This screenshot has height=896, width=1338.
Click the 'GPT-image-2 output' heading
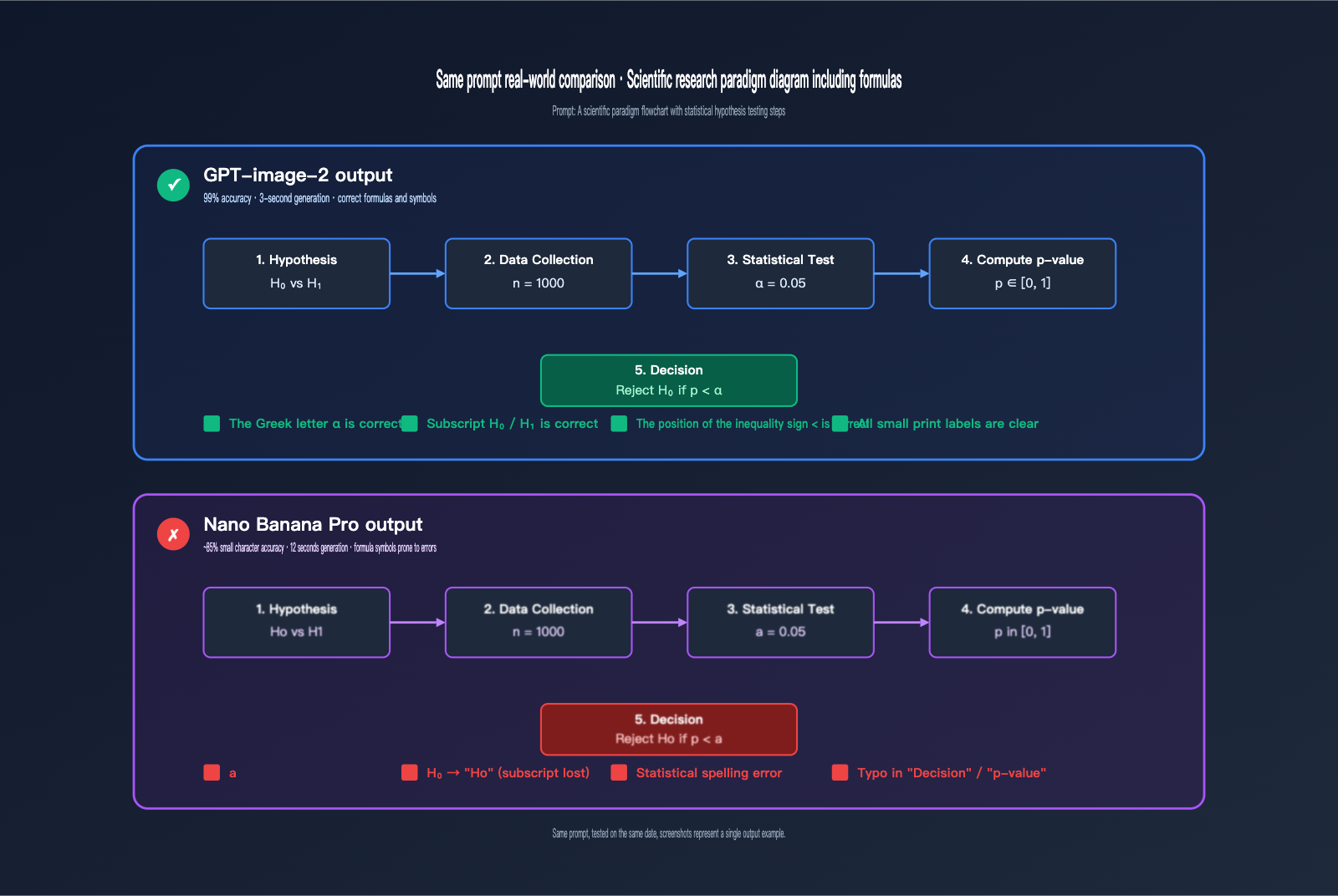298,176
